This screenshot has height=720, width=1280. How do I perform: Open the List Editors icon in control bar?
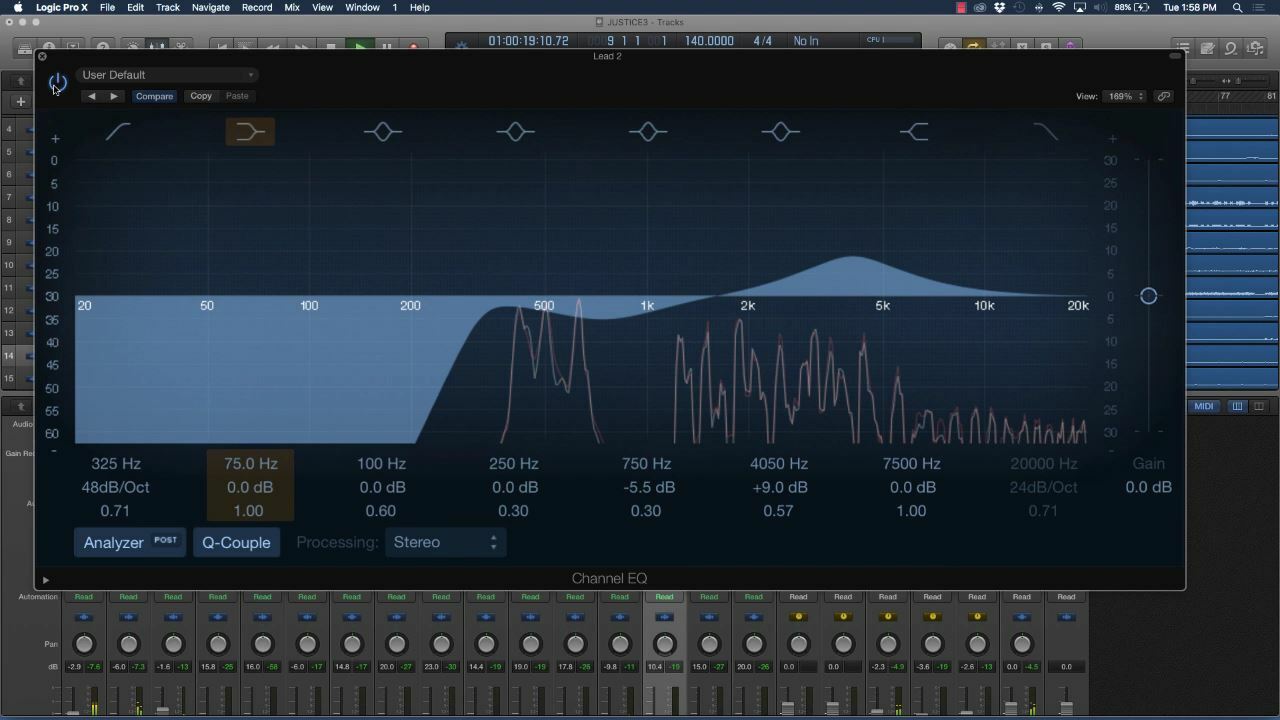point(1184,47)
